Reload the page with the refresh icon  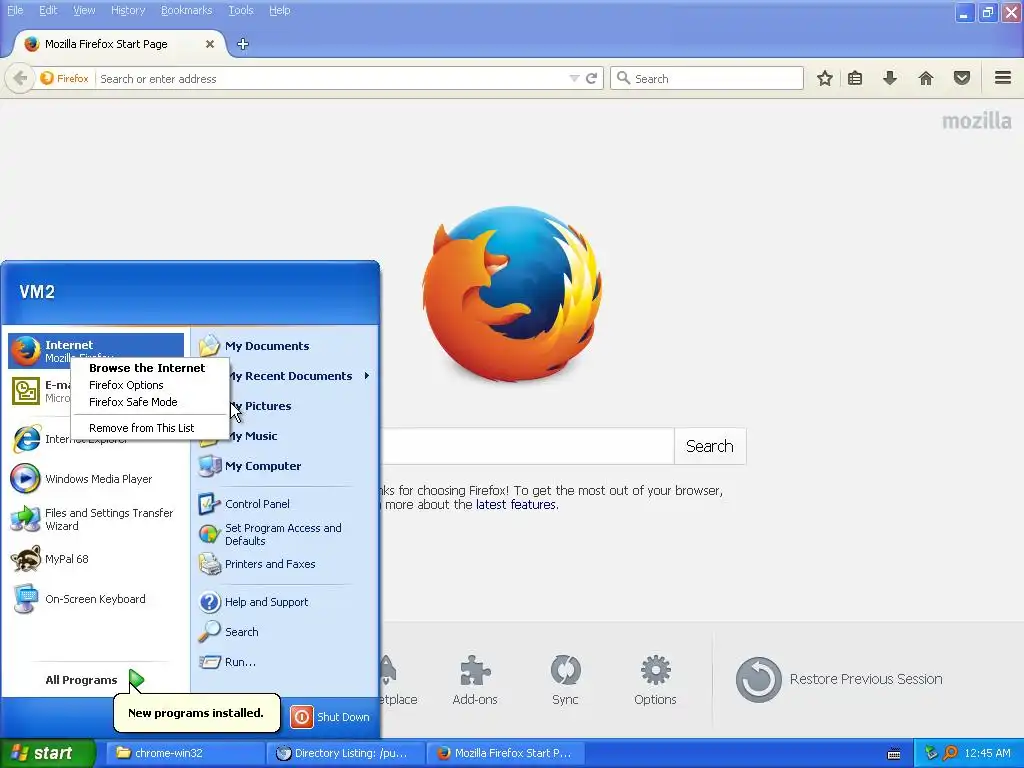click(x=592, y=78)
